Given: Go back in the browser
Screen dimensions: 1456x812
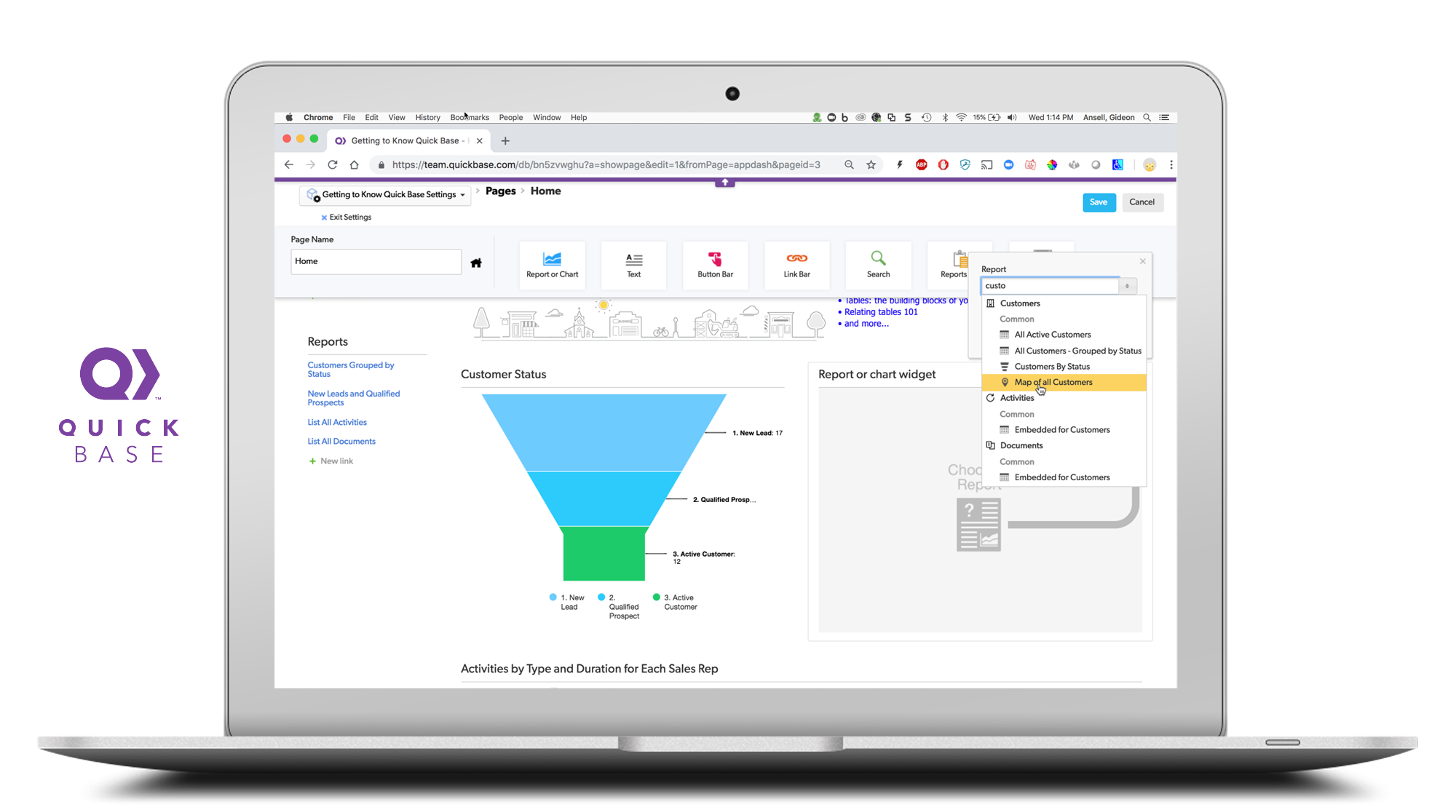Looking at the screenshot, I should click(289, 164).
